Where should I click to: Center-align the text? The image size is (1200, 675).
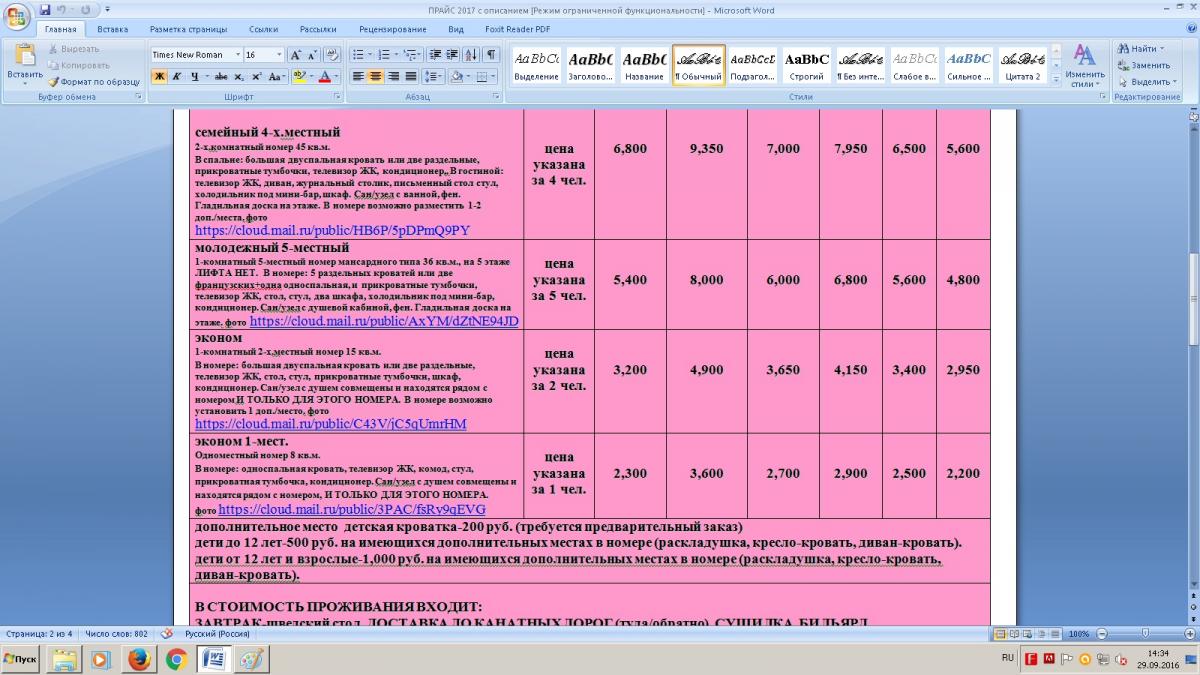point(376,76)
